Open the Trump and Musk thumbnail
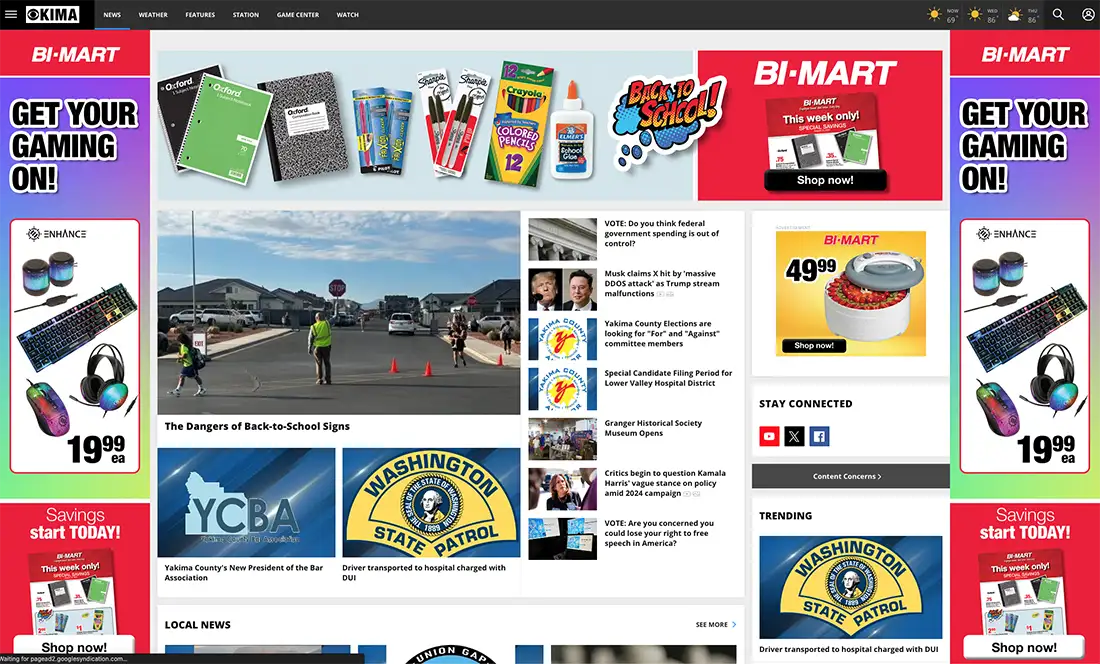This screenshot has width=1100, height=664. (x=563, y=290)
